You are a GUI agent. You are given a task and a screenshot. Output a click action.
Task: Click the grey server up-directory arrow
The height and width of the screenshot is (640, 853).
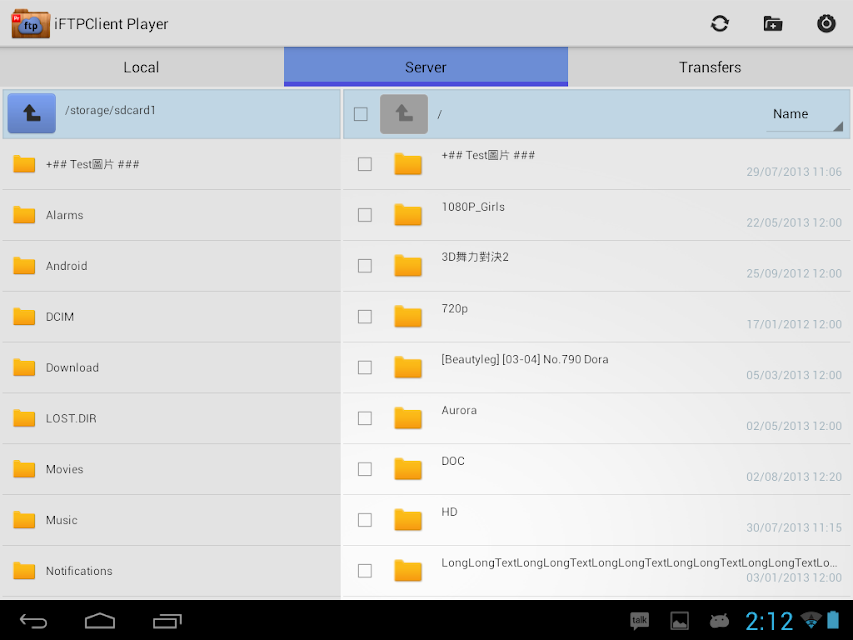pyautogui.click(x=404, y=114)
